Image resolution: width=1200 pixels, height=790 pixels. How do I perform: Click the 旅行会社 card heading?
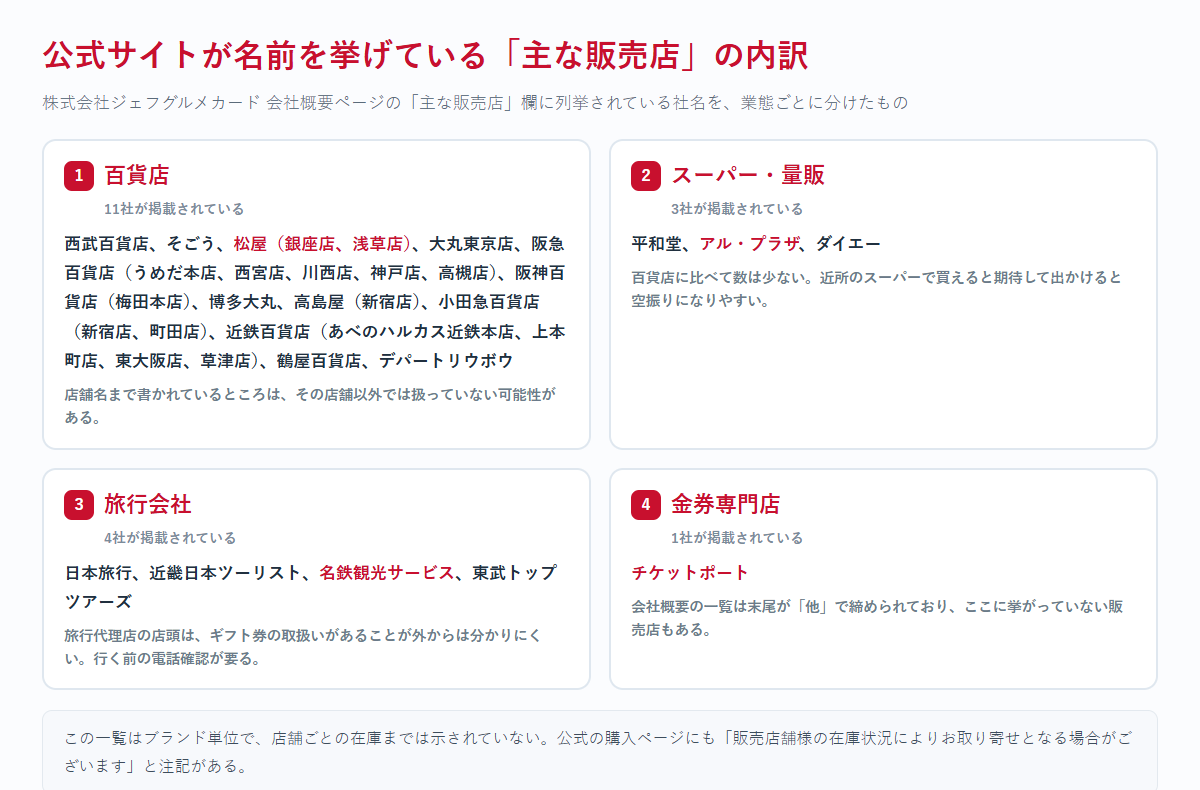coord(148,504)
